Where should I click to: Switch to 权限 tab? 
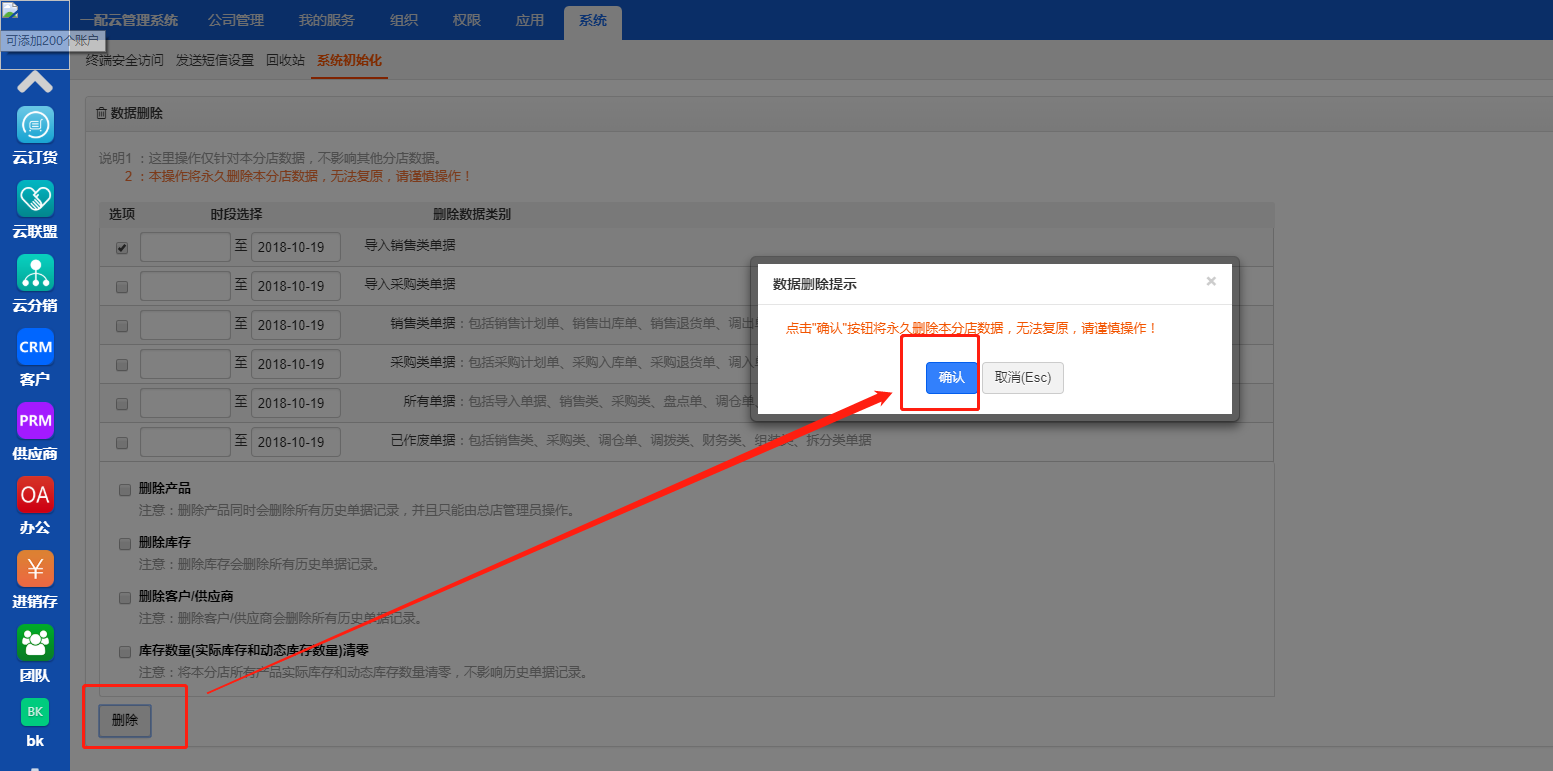pyautogui.click(x=467, y=21)
